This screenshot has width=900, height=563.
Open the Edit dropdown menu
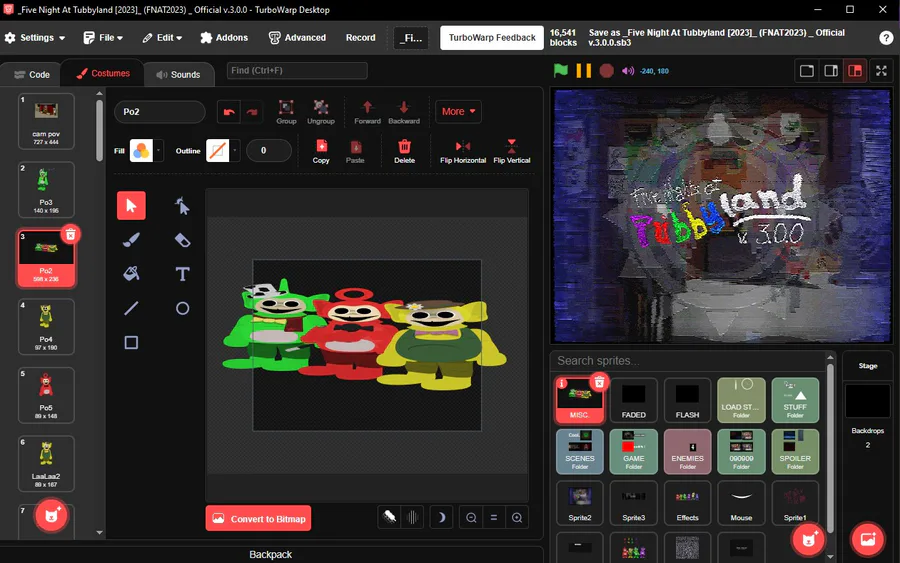click(x=162, y=38)
